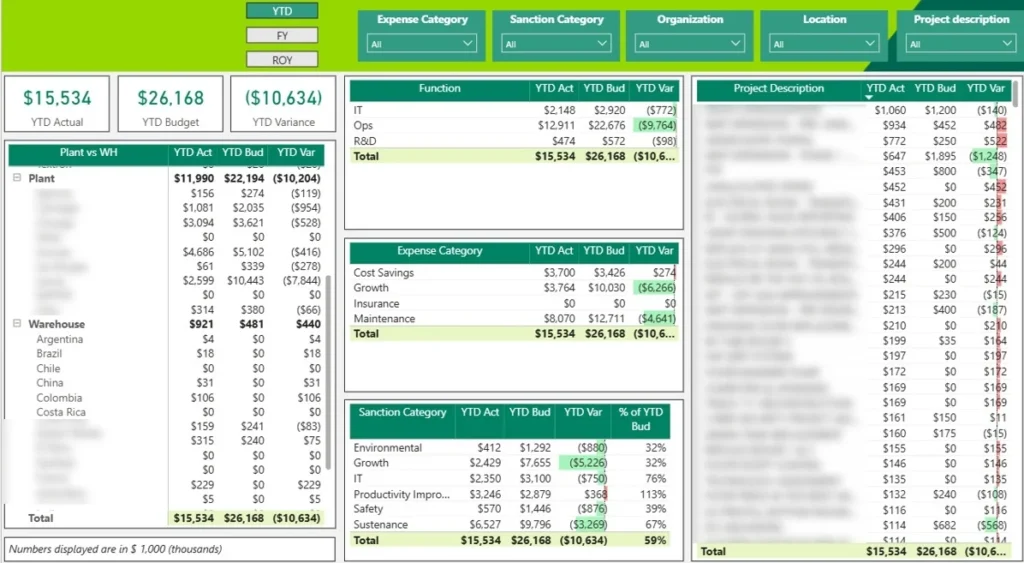Click the $440 Warehouse variance subtotal
The width and height of the screenshot is (1024, 563).
coord(308,323)
